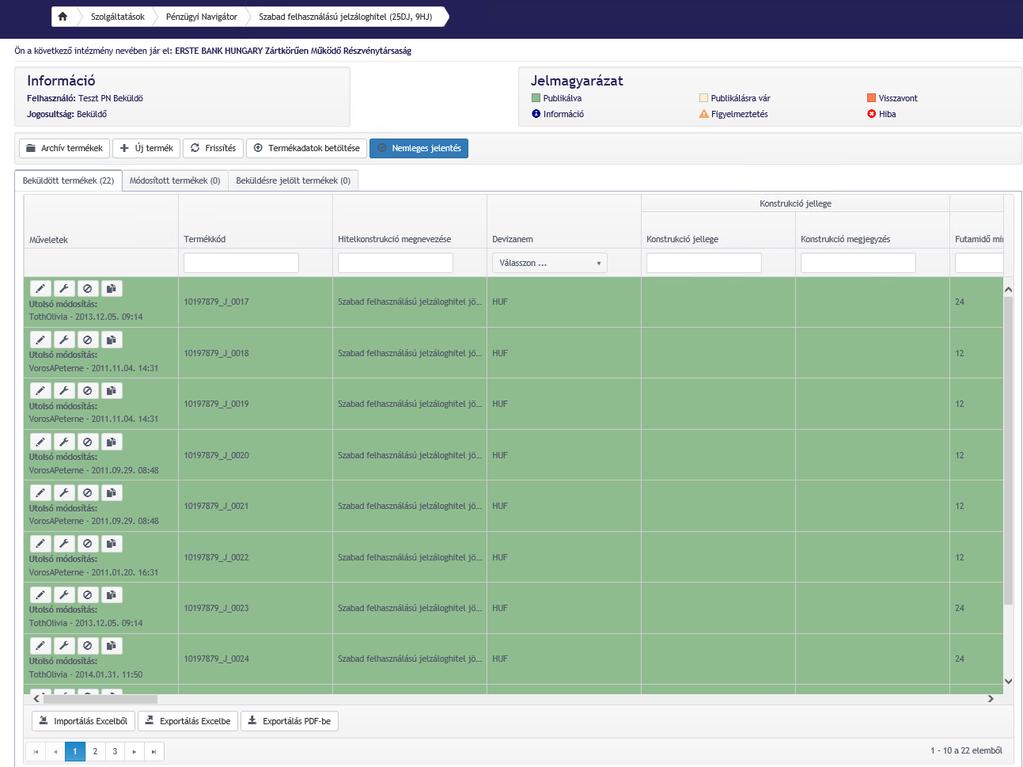Go to page 3 of results
Screen dimensions: 1023x767
click(x=115, y=751)
